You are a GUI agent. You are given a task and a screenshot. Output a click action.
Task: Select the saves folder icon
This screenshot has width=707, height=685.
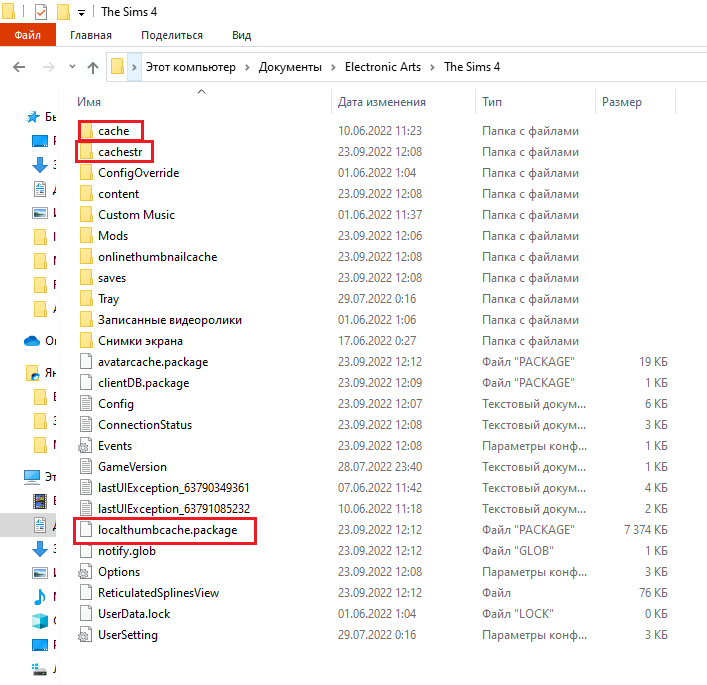click(87, 278)
